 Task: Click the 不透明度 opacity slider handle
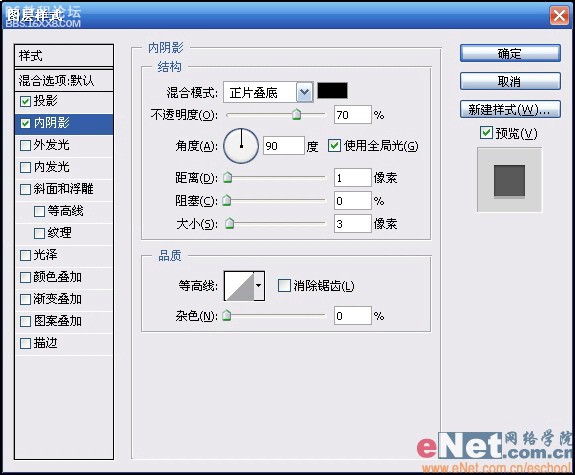point(296,114)
